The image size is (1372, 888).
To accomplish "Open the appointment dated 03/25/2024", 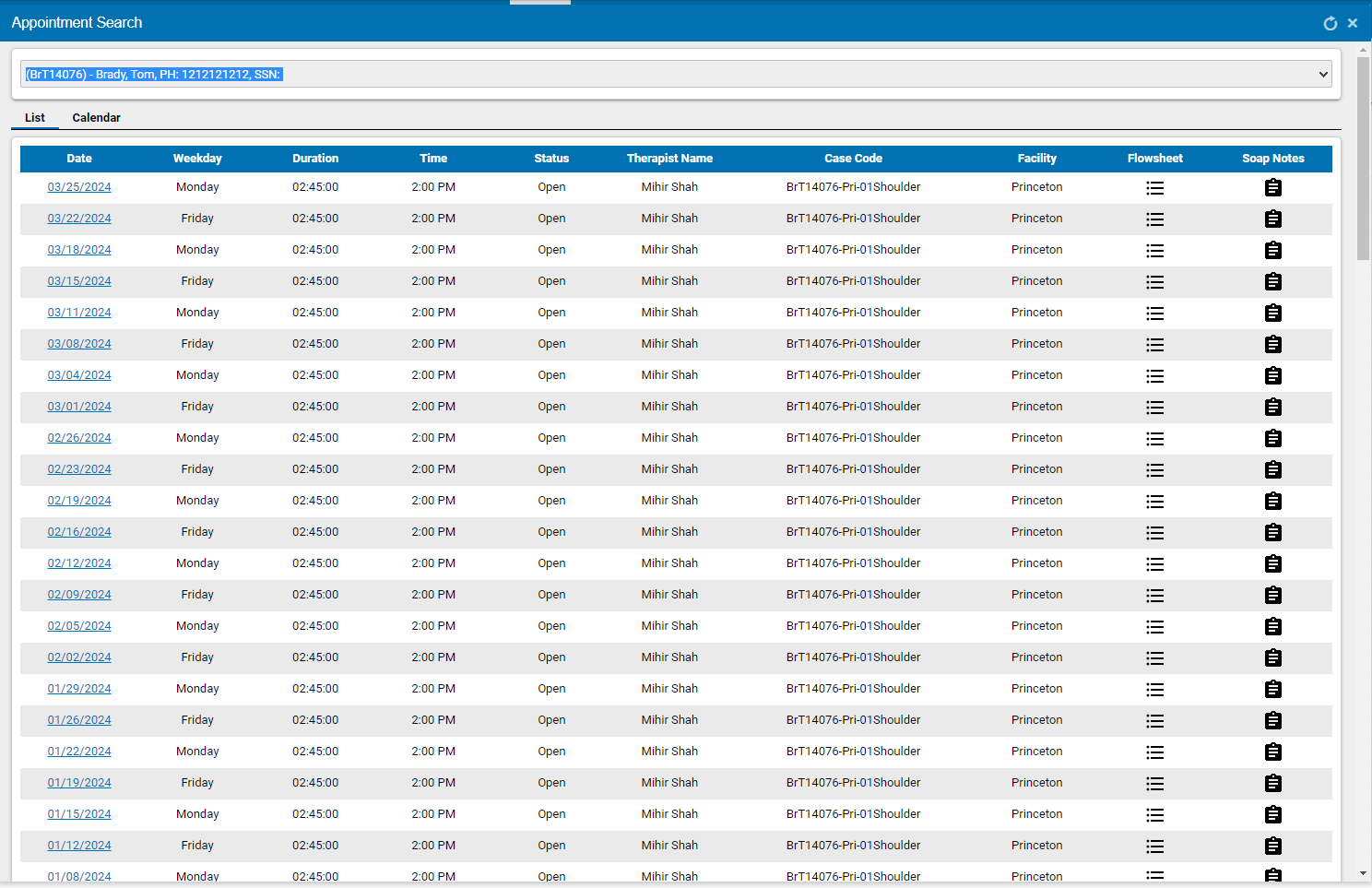I will tap(79, 187).
